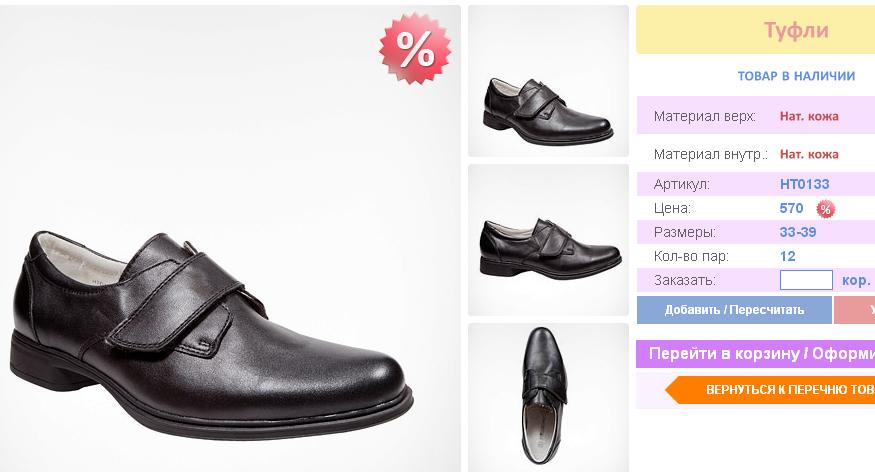The height and width of the screenshot is (472, 875).
Task: Click the article number HT0133
Action: (x=804, y=184)
